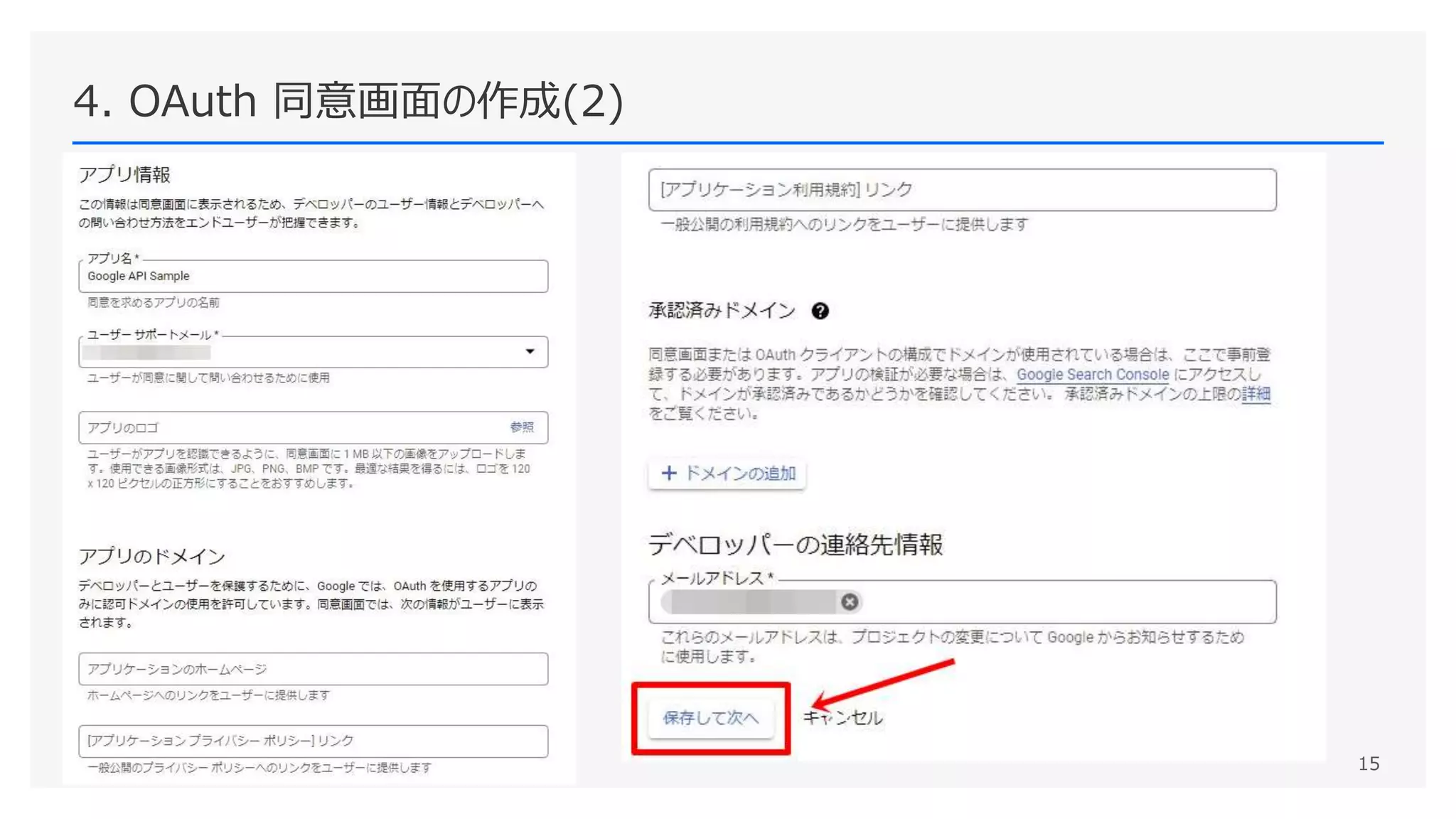
Task: Click the developer メールアドレス input area
Action: [x=1066, y=602]
